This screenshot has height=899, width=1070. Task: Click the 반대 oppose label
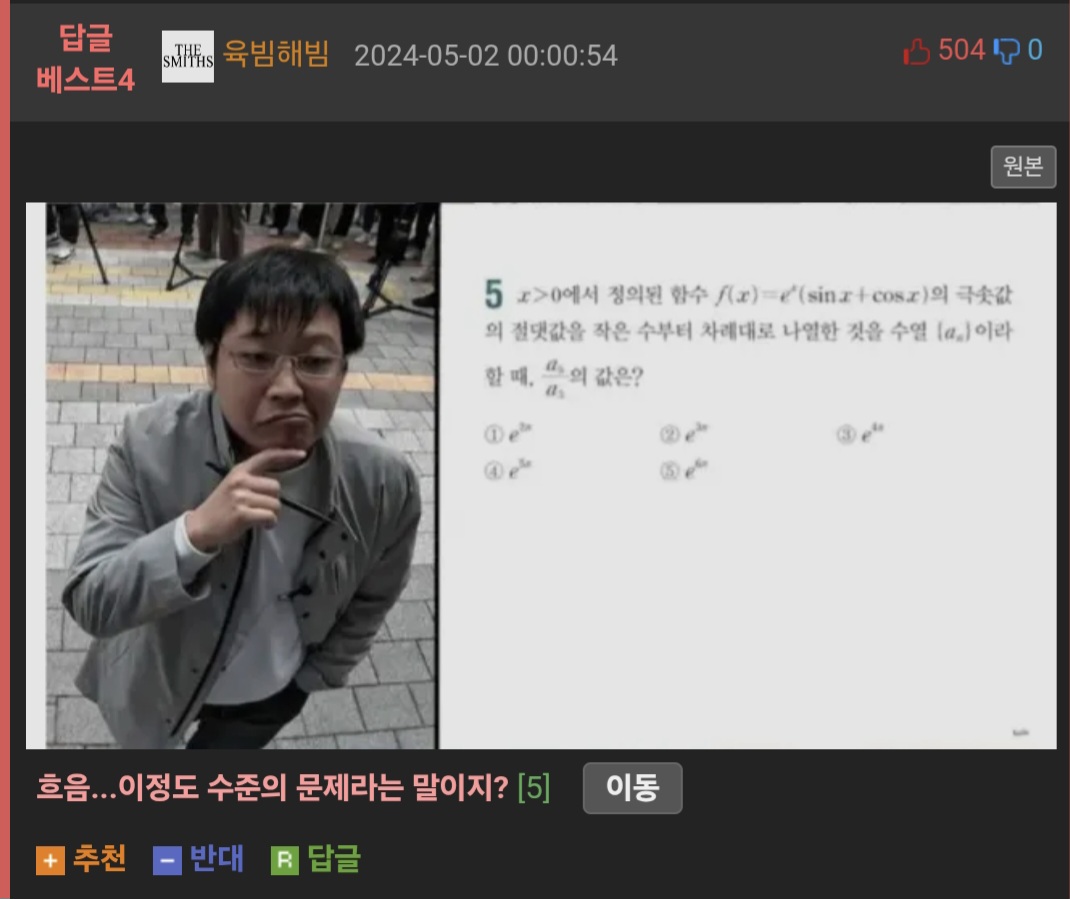[216, 859]
